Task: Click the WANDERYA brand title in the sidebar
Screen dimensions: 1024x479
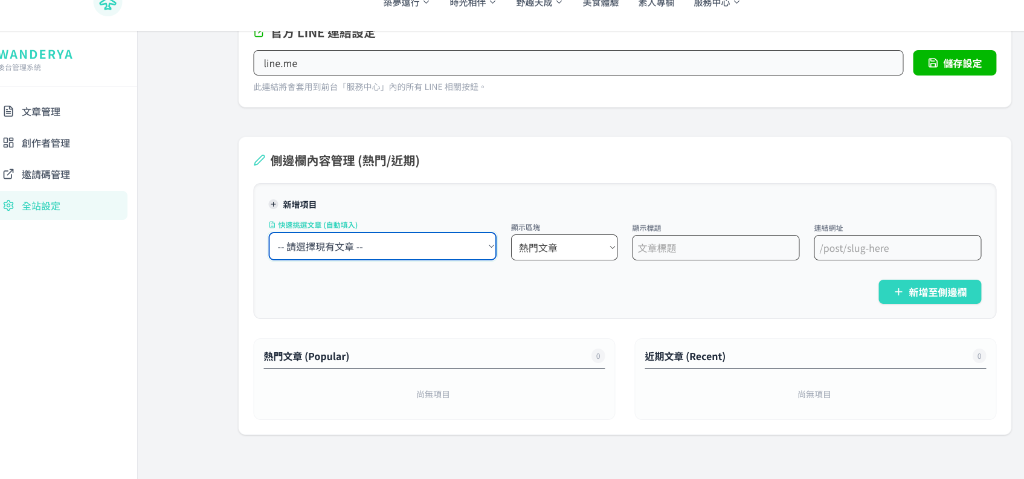Action: [x=37, y=54]
